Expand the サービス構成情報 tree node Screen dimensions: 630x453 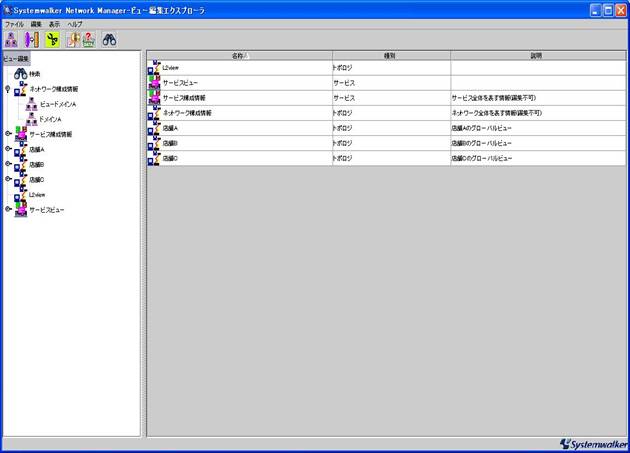click(8, 133)
